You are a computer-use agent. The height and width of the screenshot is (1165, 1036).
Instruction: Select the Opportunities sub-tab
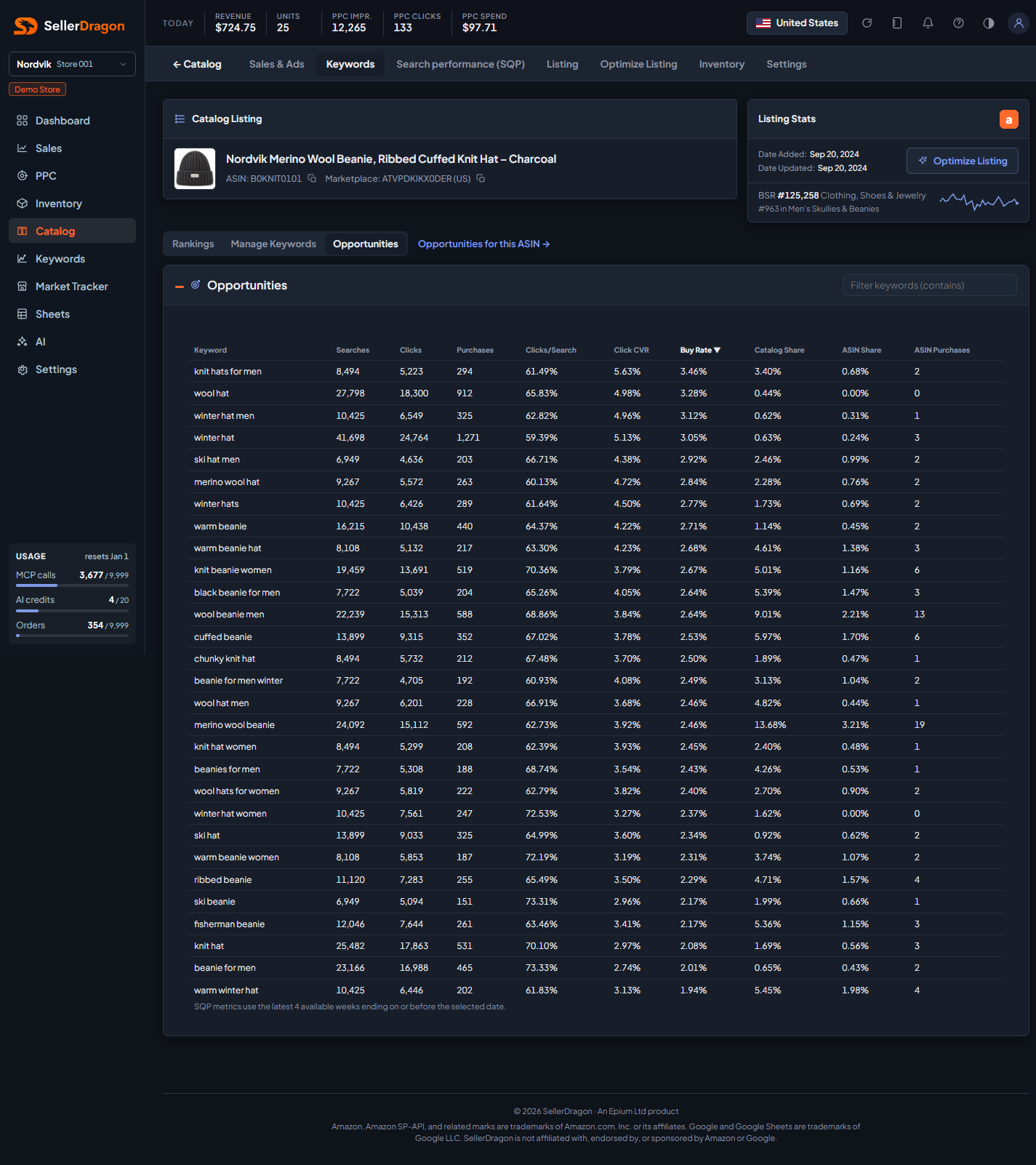[x=366, y=244]
